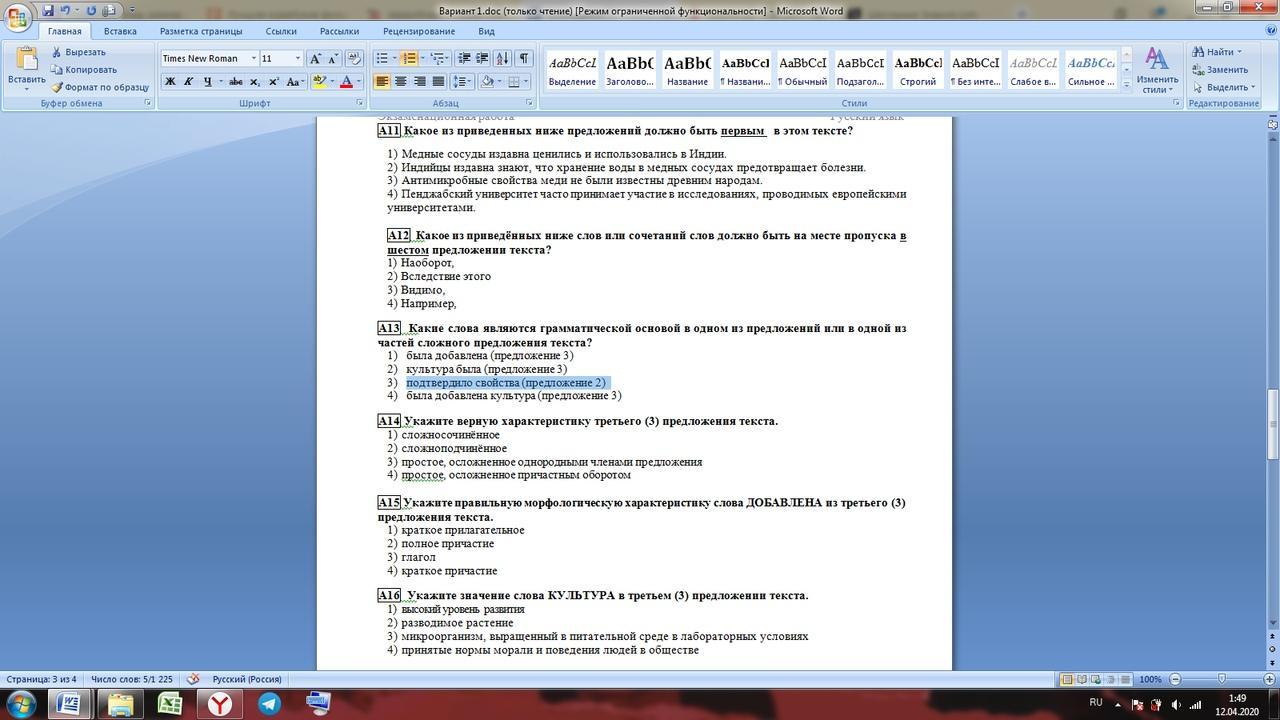Open Excel from the taskbar

170,704
